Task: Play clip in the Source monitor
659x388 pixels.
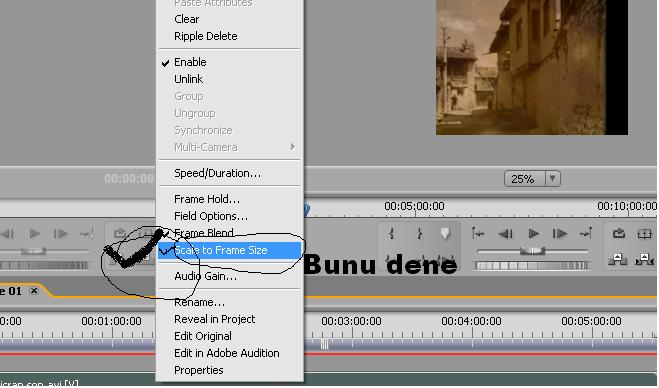Action: point(35,234)
